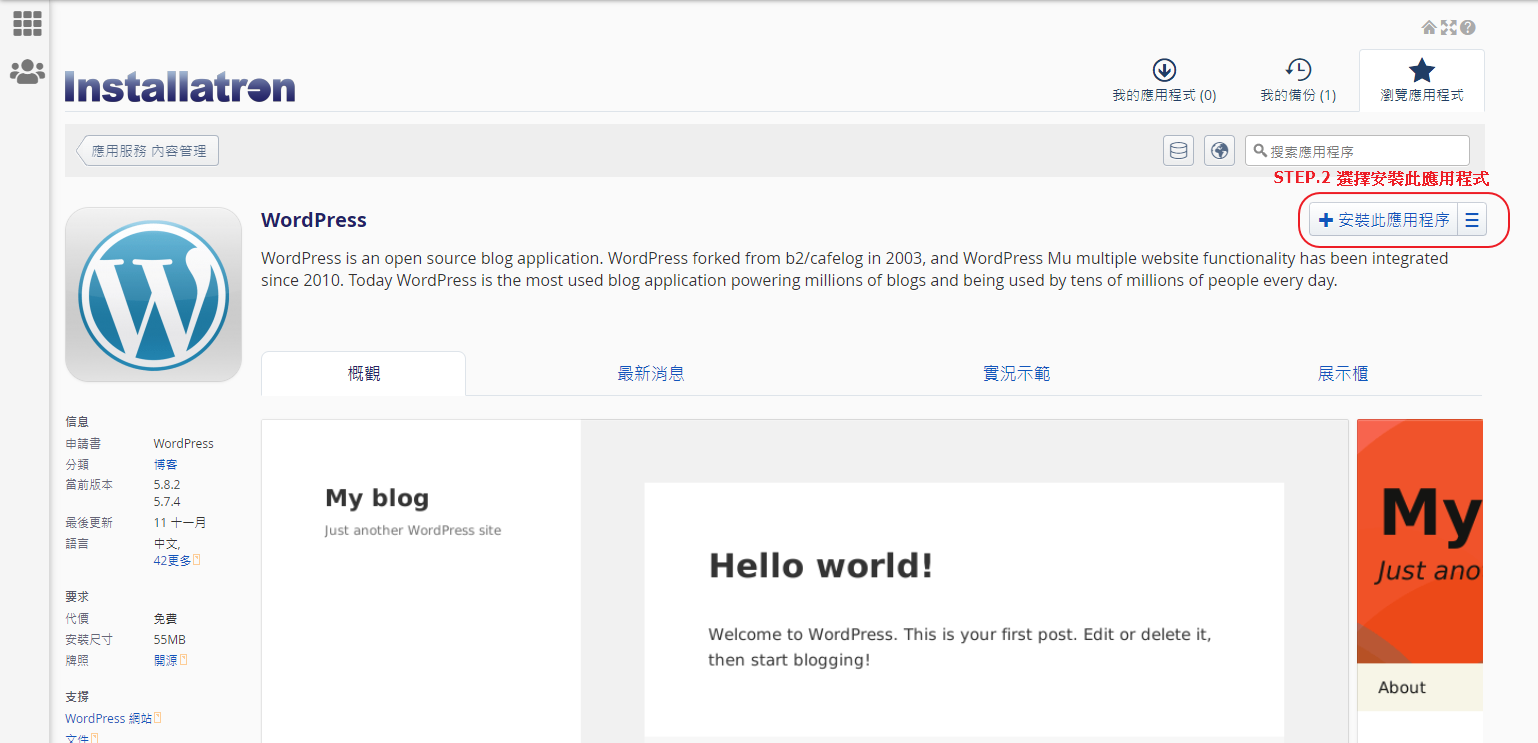The image size is (1538, 743).
Task: Open the 博客 category link
Action: 166,464
